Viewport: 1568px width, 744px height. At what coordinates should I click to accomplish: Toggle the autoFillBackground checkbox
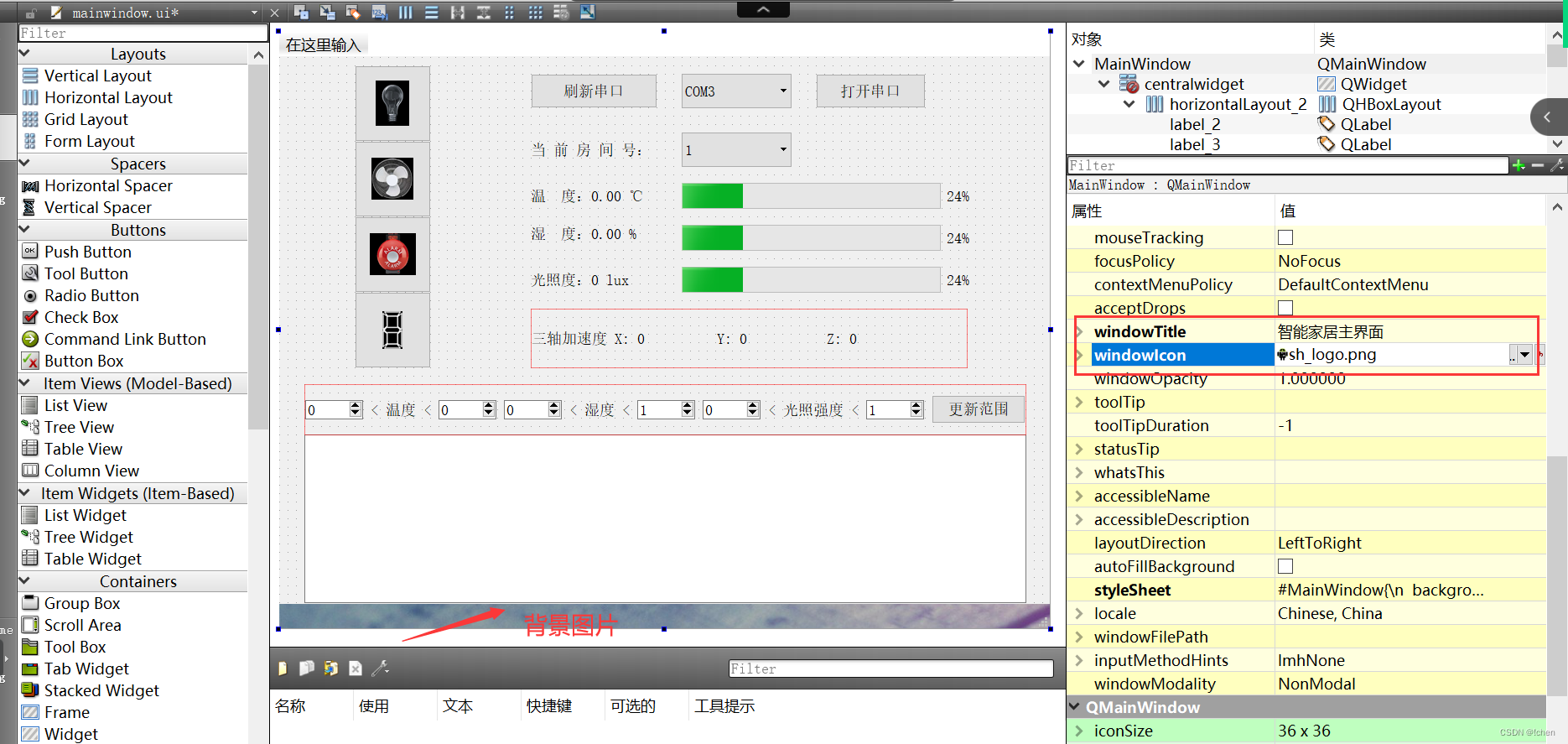pyautogui.click(x=1285, y=566)
